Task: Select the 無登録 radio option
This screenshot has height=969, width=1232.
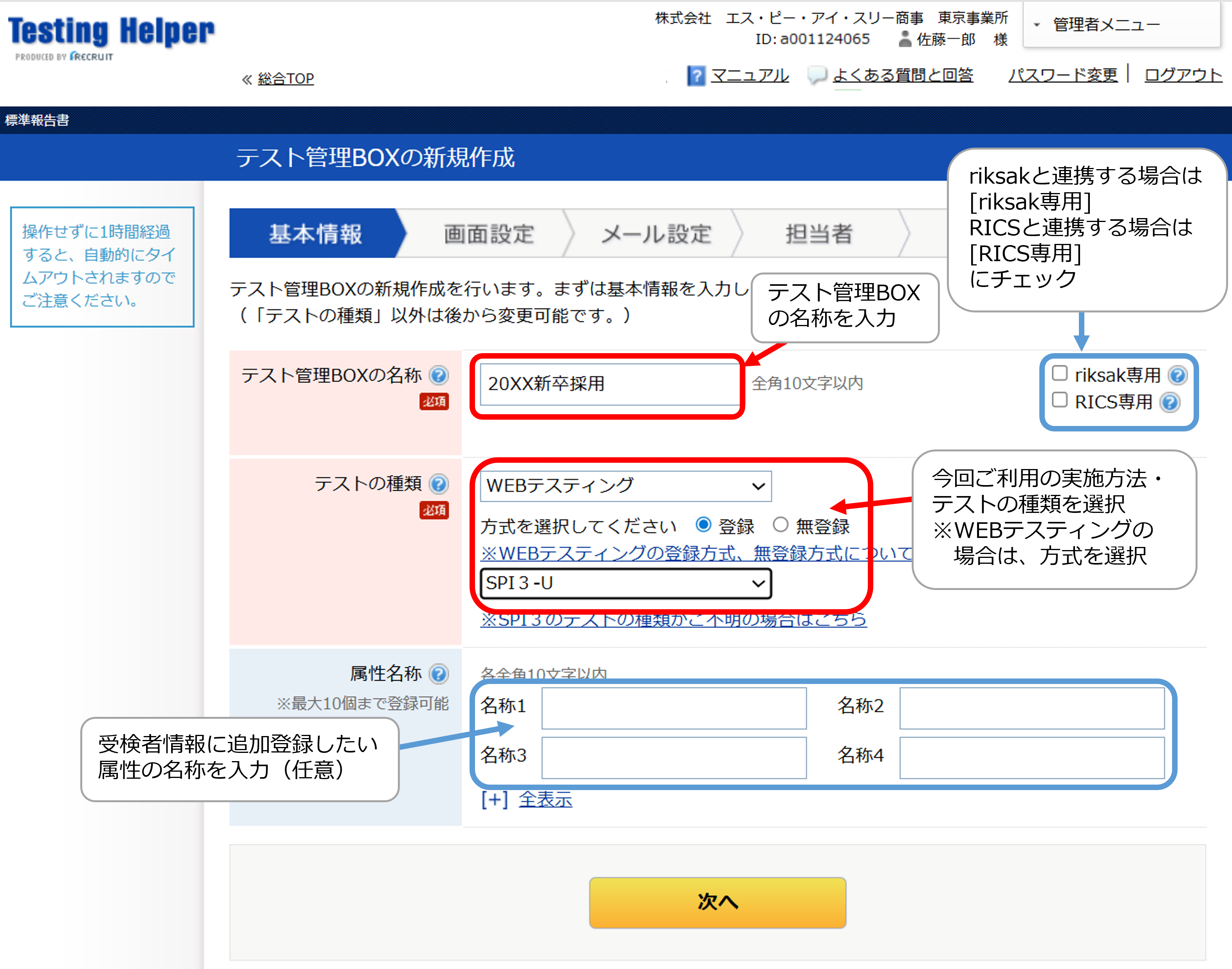Action: (x=780, y=525)
